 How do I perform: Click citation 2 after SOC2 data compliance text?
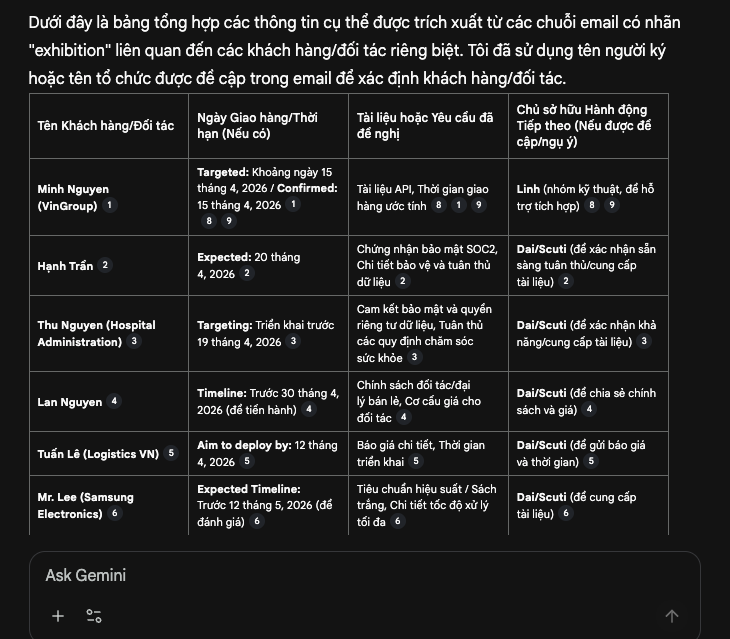coord(403,281)
